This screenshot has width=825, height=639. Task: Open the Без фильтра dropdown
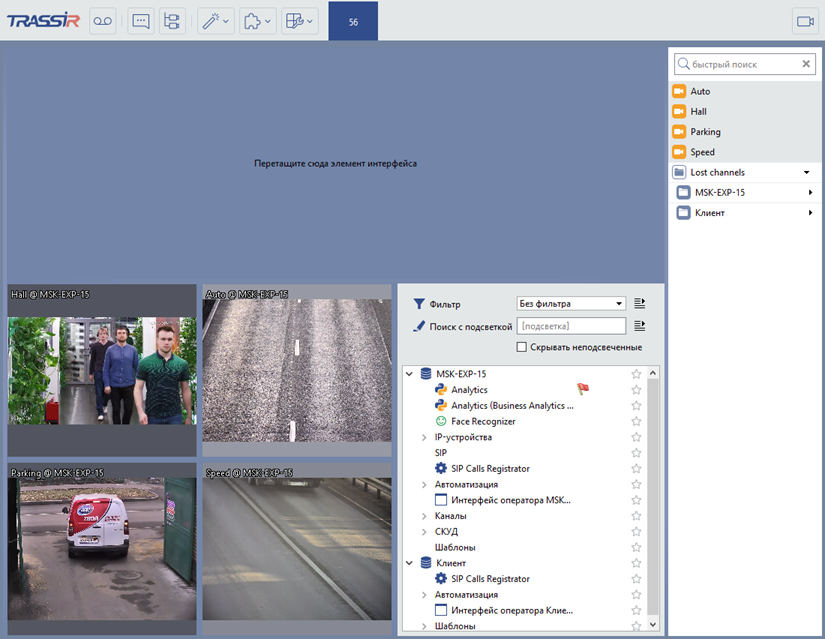click(570, 303)
